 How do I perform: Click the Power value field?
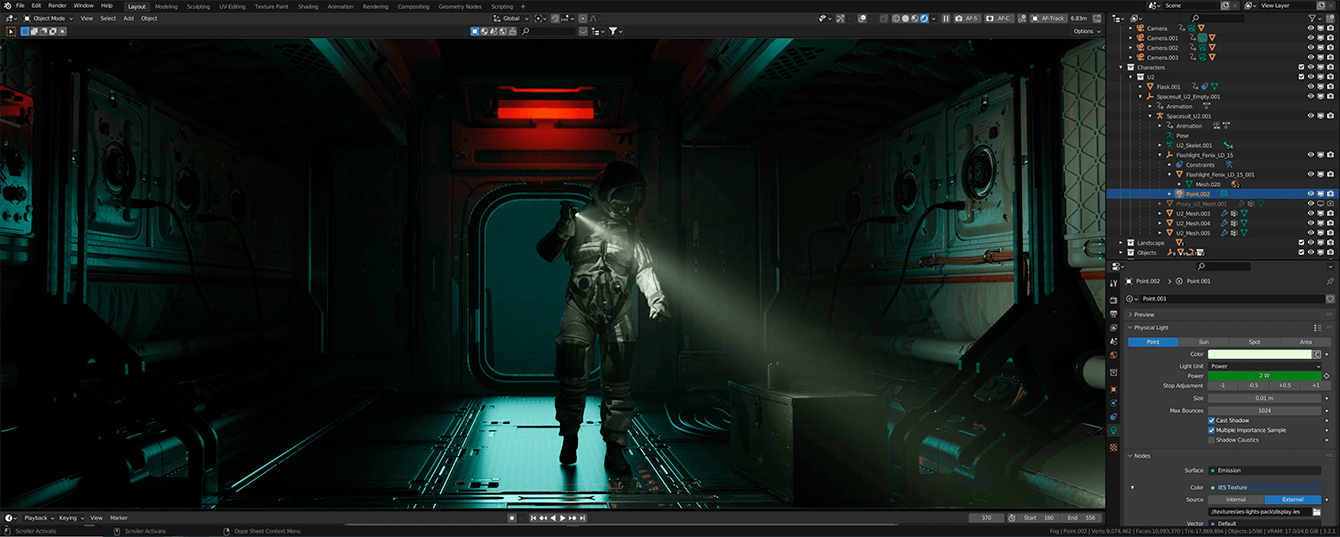(1264, 376)
